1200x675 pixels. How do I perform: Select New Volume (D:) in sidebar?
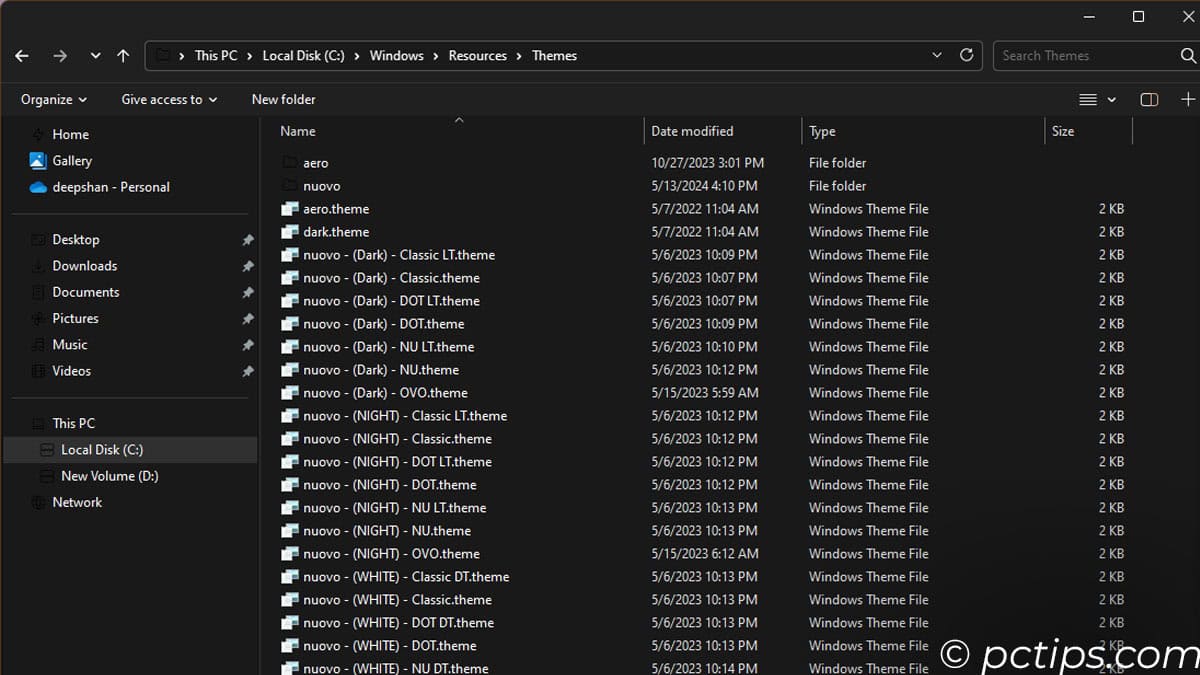click(109, 476)
